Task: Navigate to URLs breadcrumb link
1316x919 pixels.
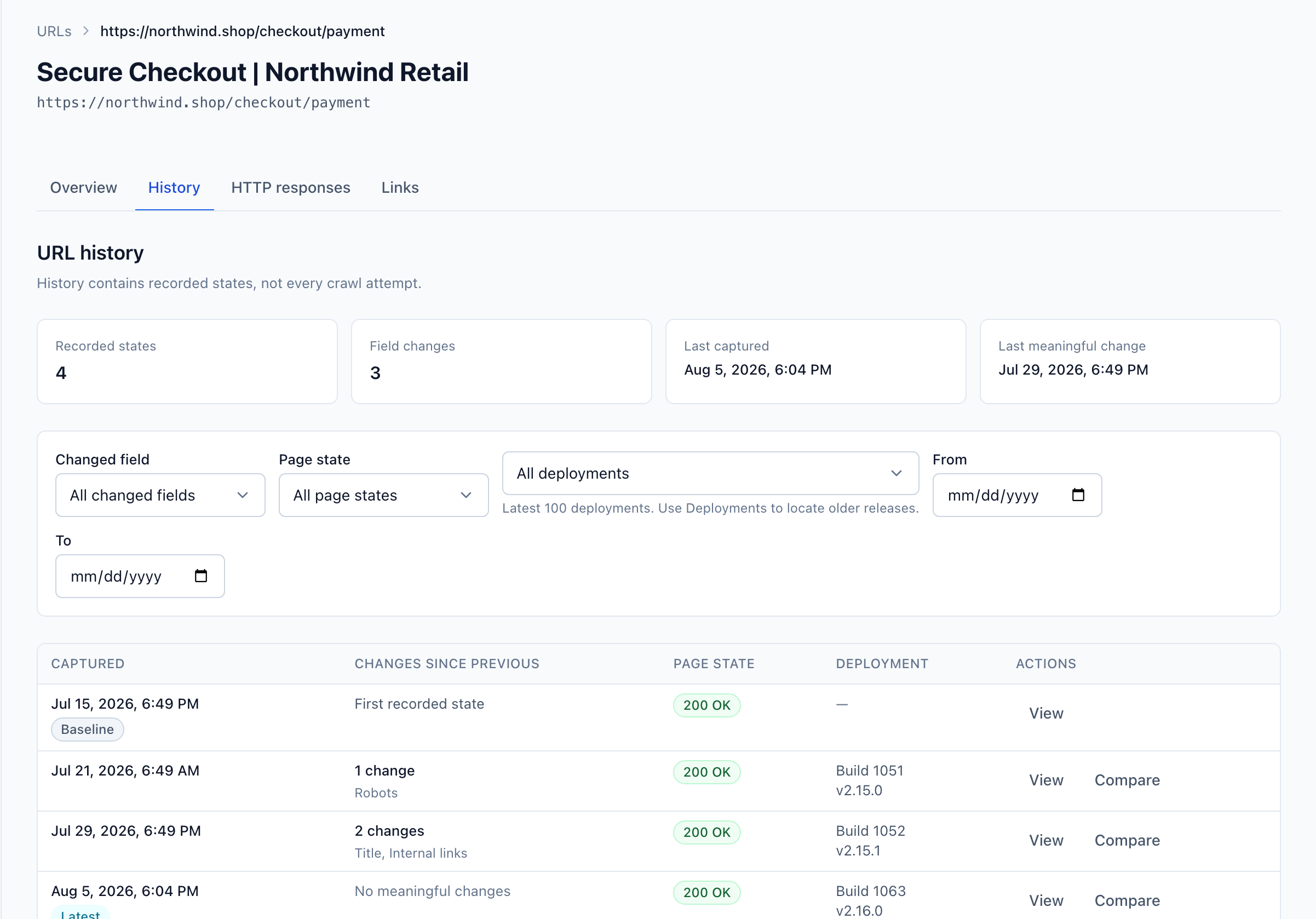Action: 54,31
